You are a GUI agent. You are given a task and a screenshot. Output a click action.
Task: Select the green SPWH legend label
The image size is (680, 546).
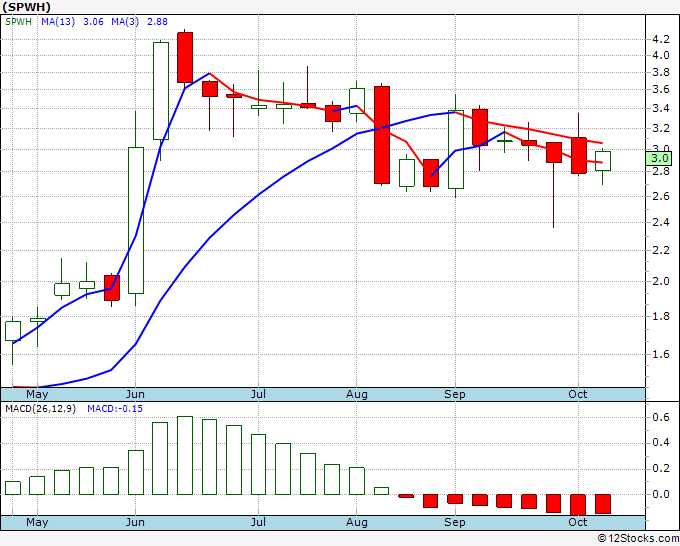tap(18, 22)
